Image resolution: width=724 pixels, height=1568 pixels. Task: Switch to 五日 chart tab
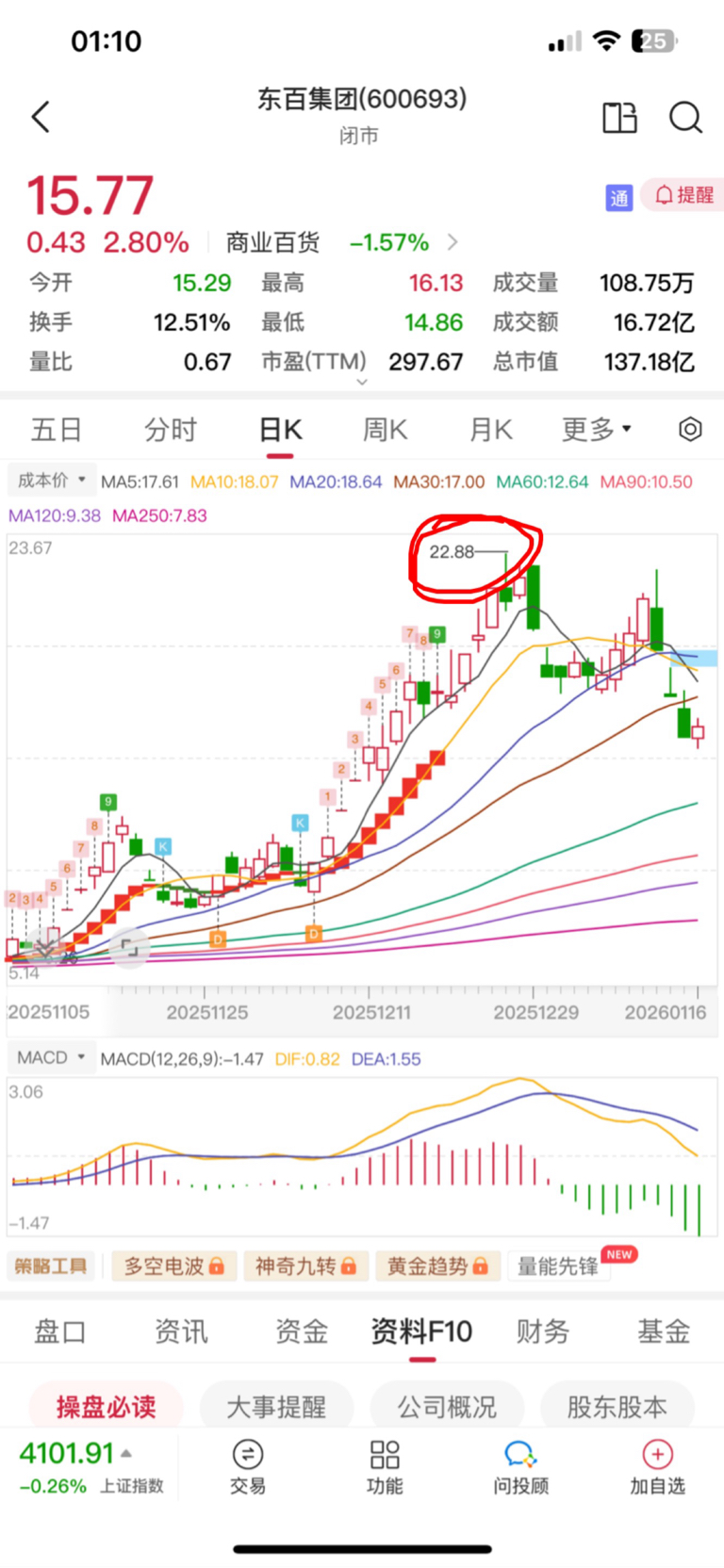pos(57,430)
